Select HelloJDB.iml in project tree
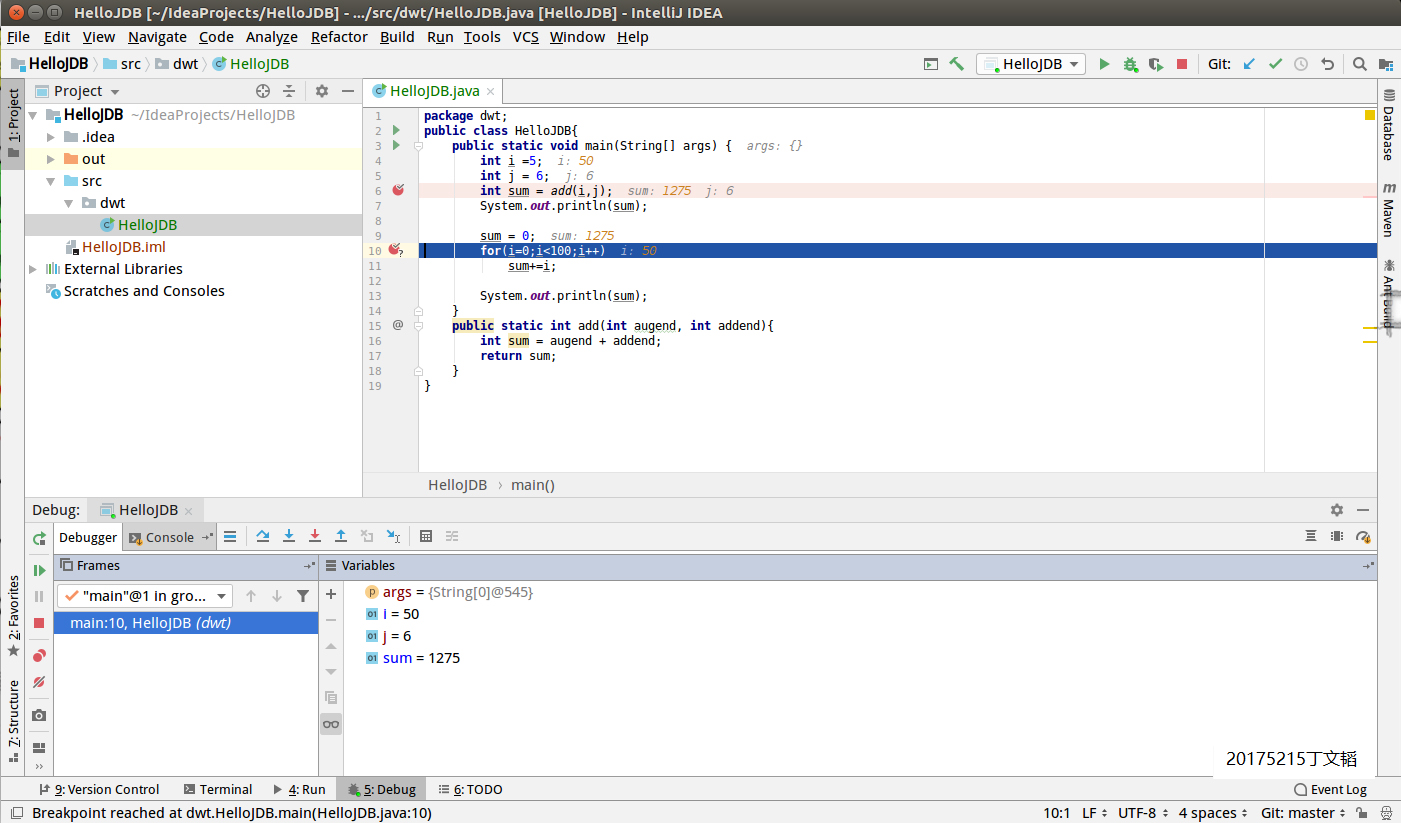 [124, 247]
